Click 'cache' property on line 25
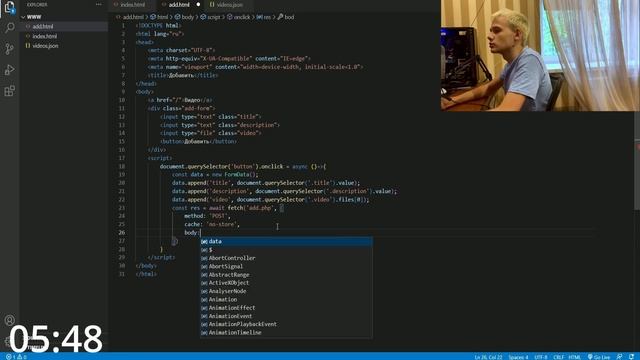 point(193,224)
